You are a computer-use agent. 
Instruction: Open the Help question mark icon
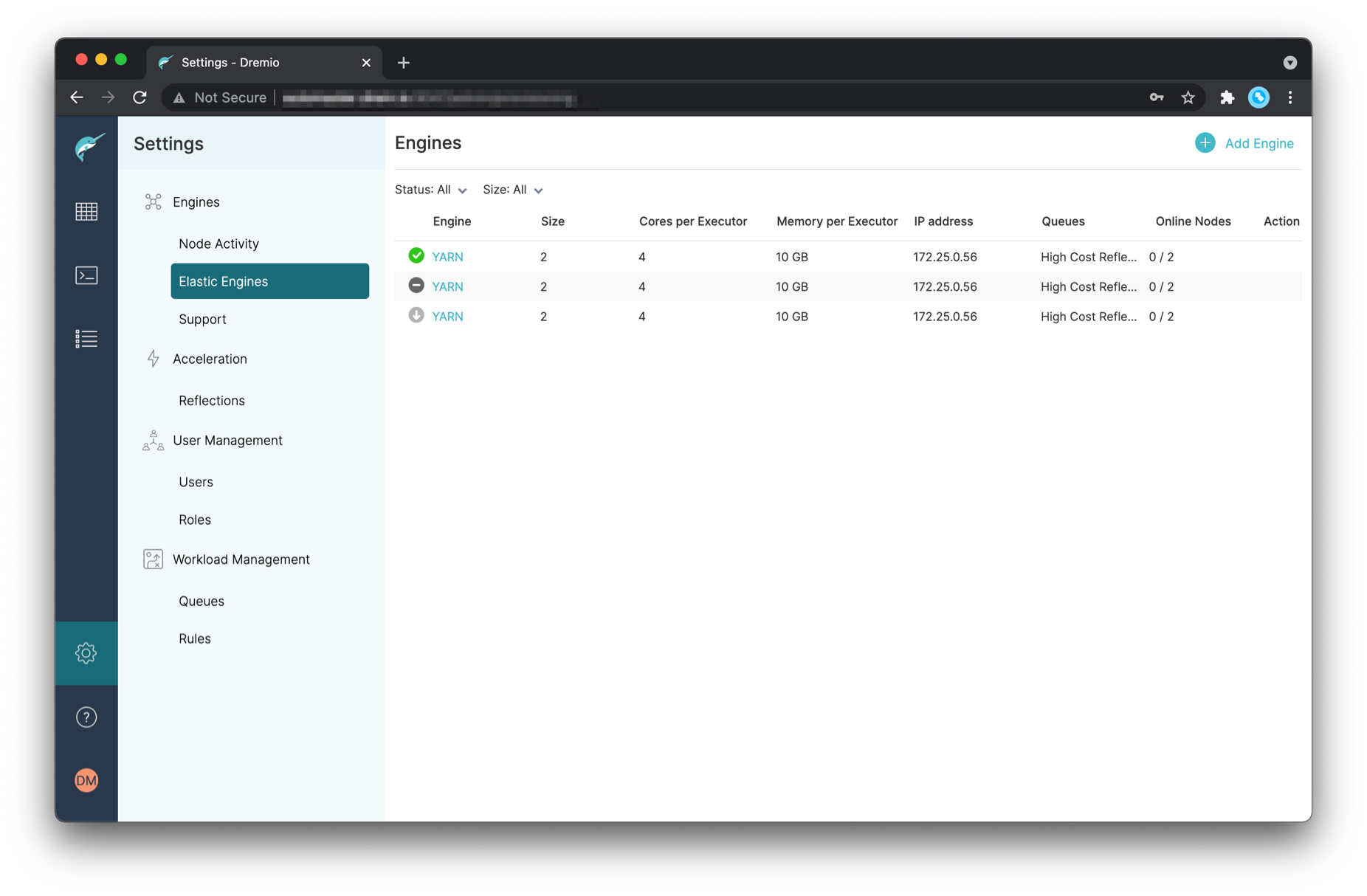coord(86,717)
